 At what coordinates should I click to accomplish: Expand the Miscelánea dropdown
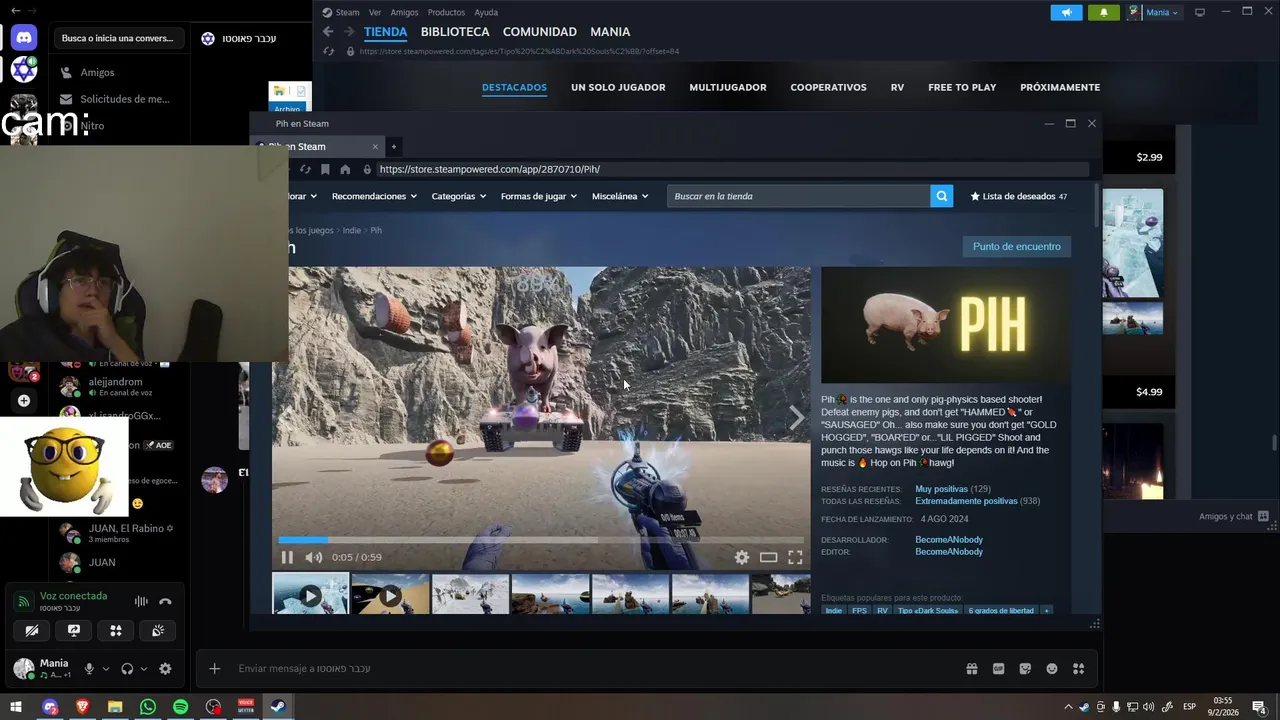click(619, 196)
